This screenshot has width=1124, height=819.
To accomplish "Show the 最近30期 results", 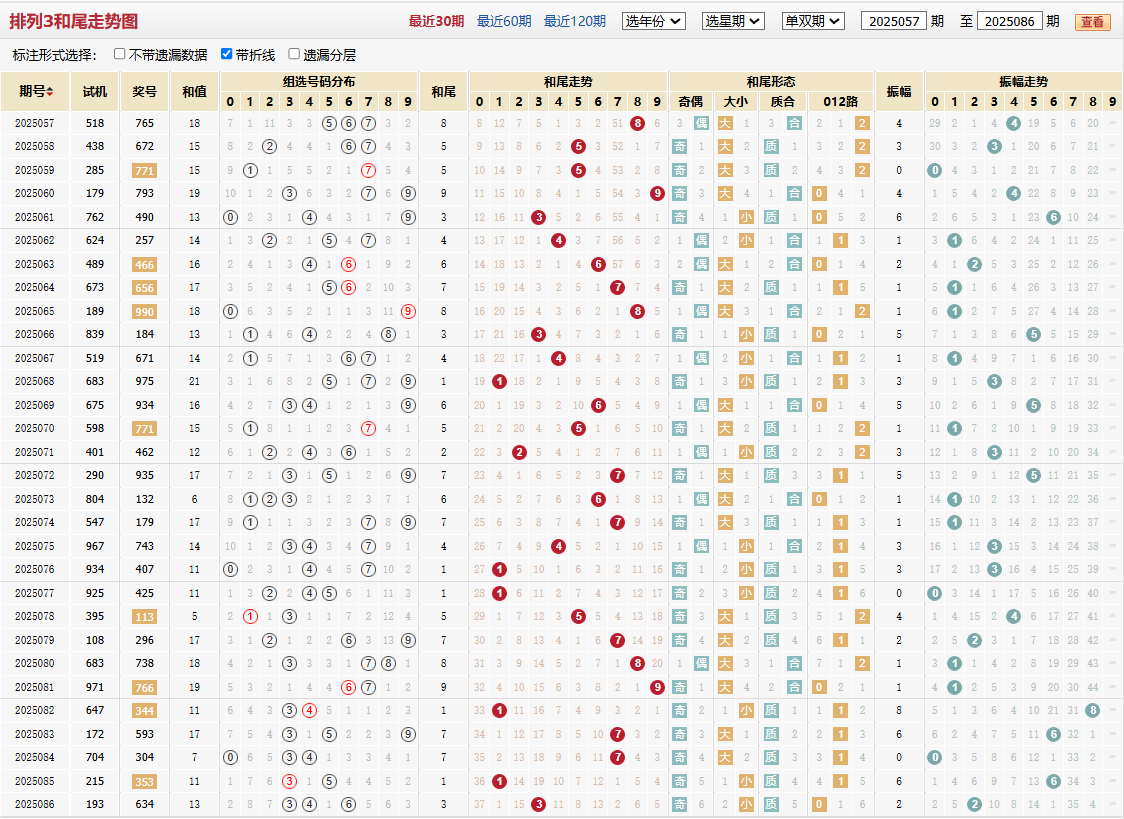I will pyautogui.click(x=437, y=21).
